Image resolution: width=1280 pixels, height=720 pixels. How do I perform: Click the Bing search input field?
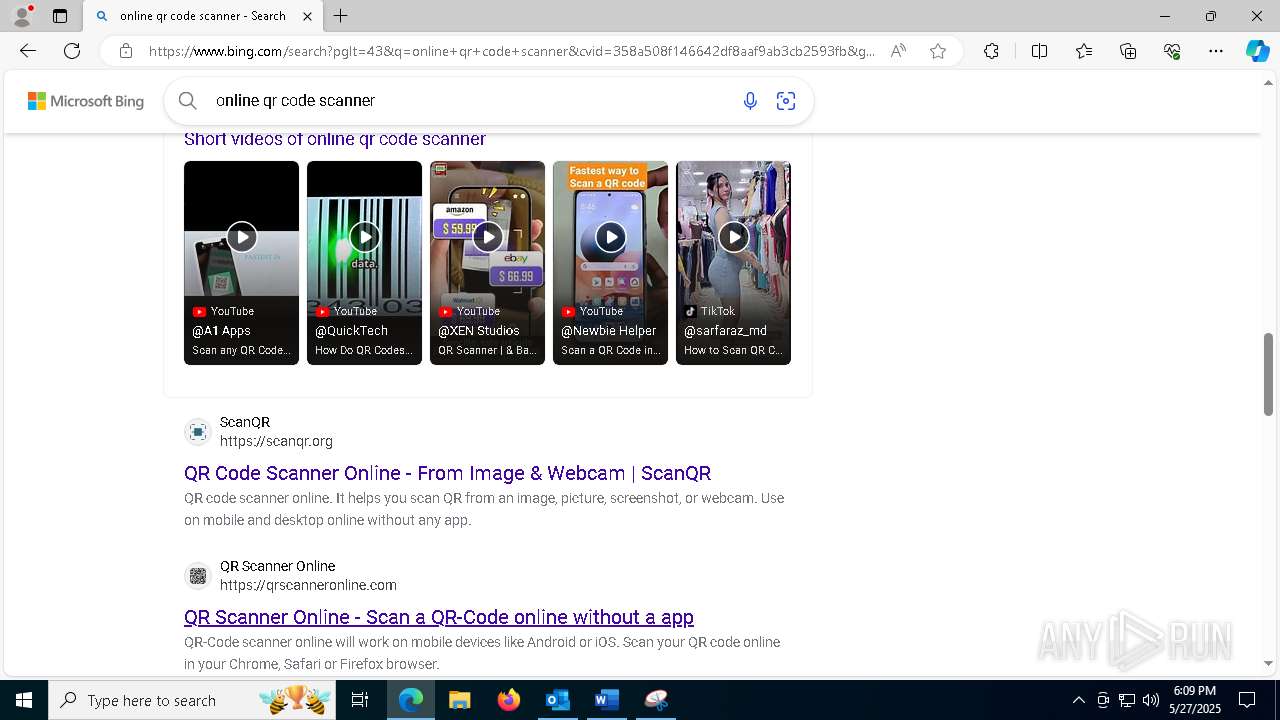pos(470,100)
